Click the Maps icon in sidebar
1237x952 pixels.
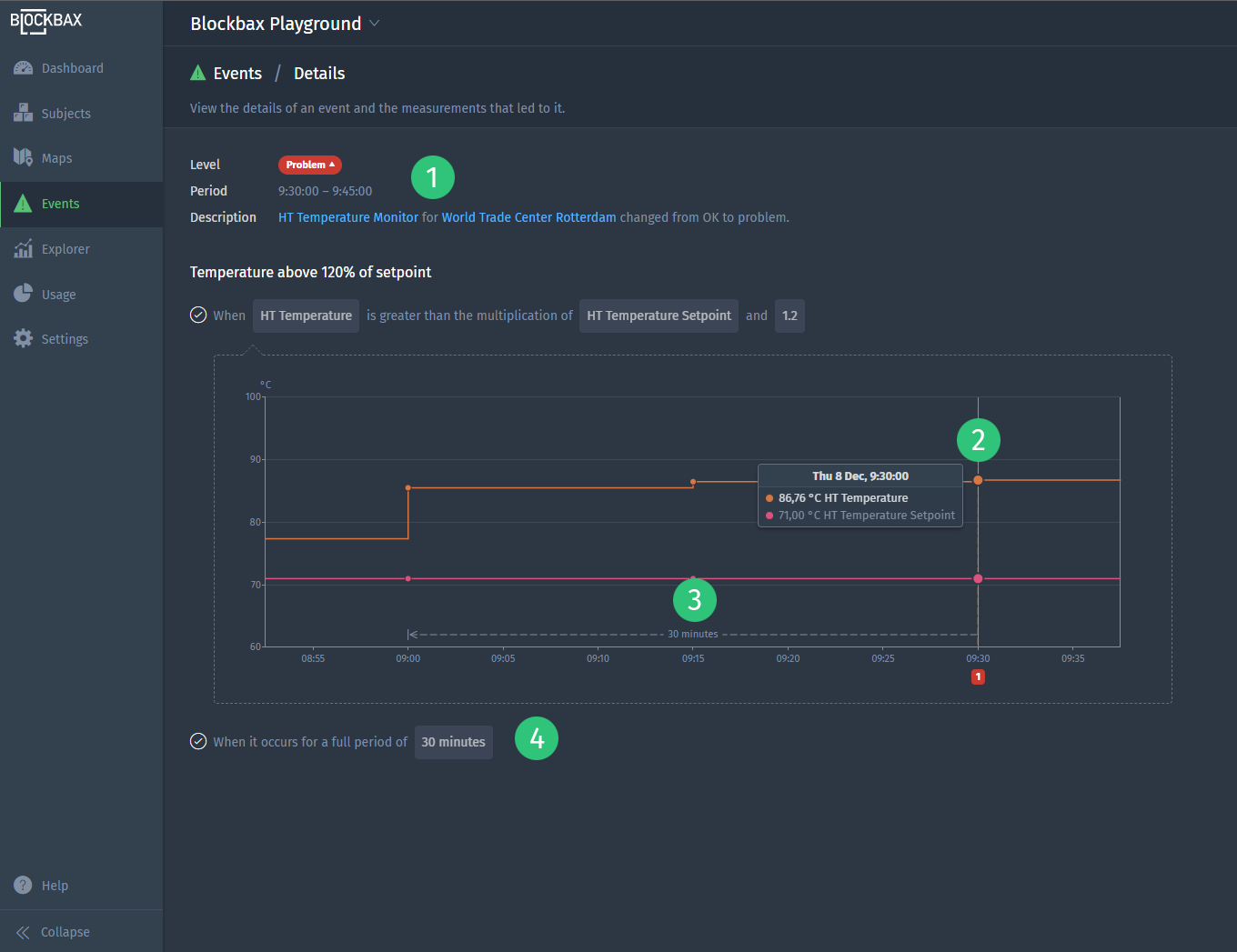pyautogui.click(x=24, y=157)
